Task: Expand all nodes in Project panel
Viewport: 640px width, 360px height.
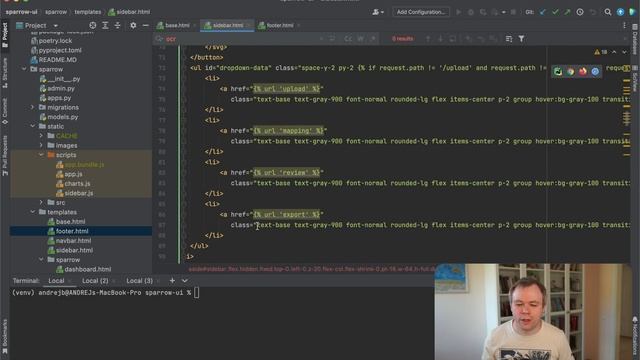Action: [x=105, y=25]
